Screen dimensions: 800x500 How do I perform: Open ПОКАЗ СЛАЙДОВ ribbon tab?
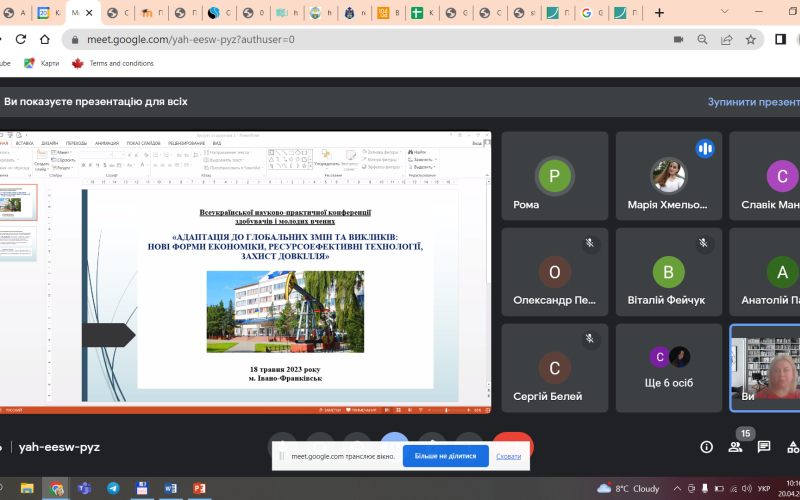[143, 143]
